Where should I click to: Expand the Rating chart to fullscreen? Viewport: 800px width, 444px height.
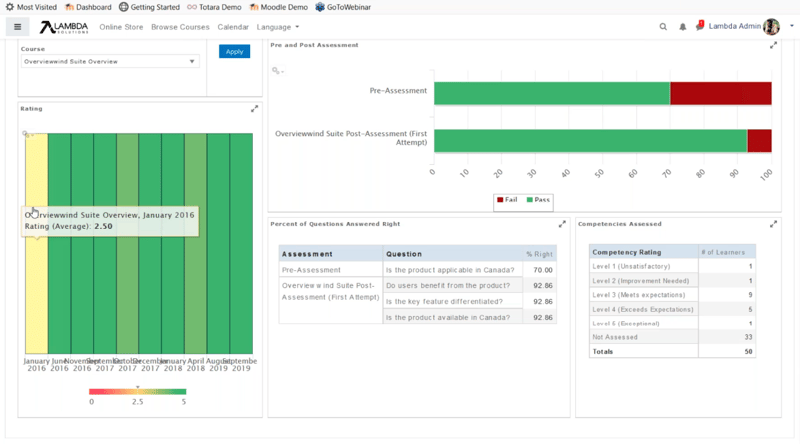[254, 108]
